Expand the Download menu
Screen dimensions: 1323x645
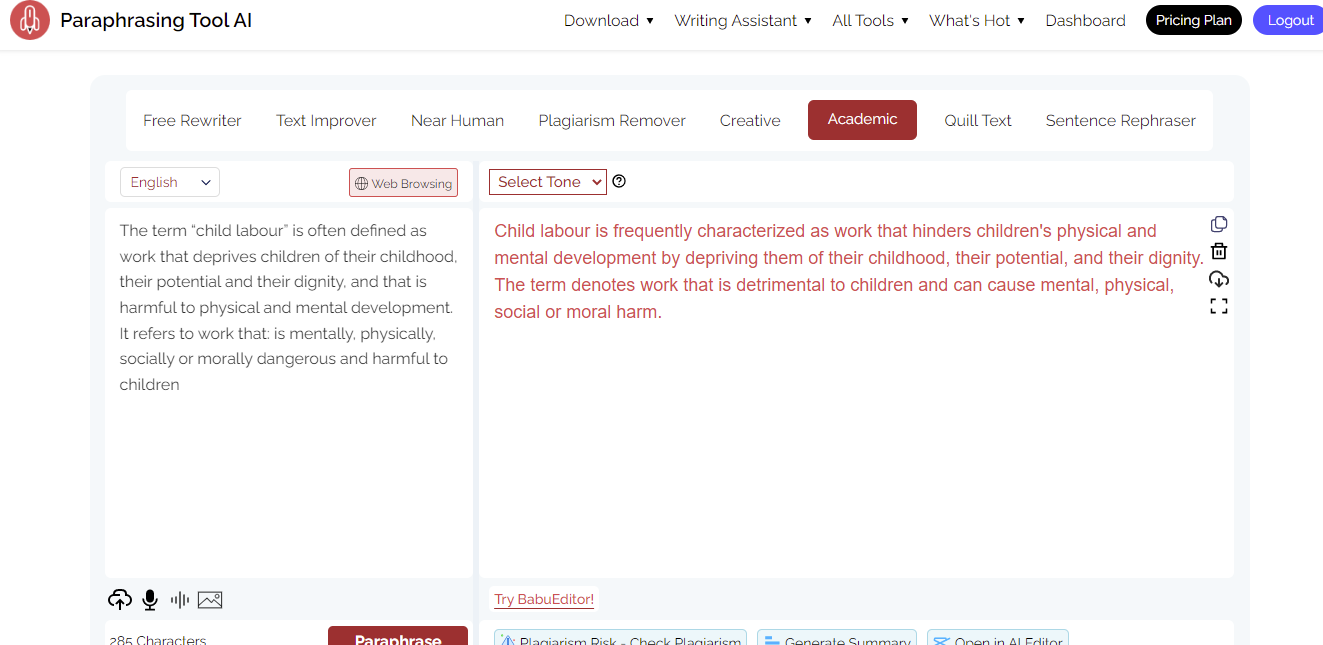pyautogui.click(x=608, y=21)
